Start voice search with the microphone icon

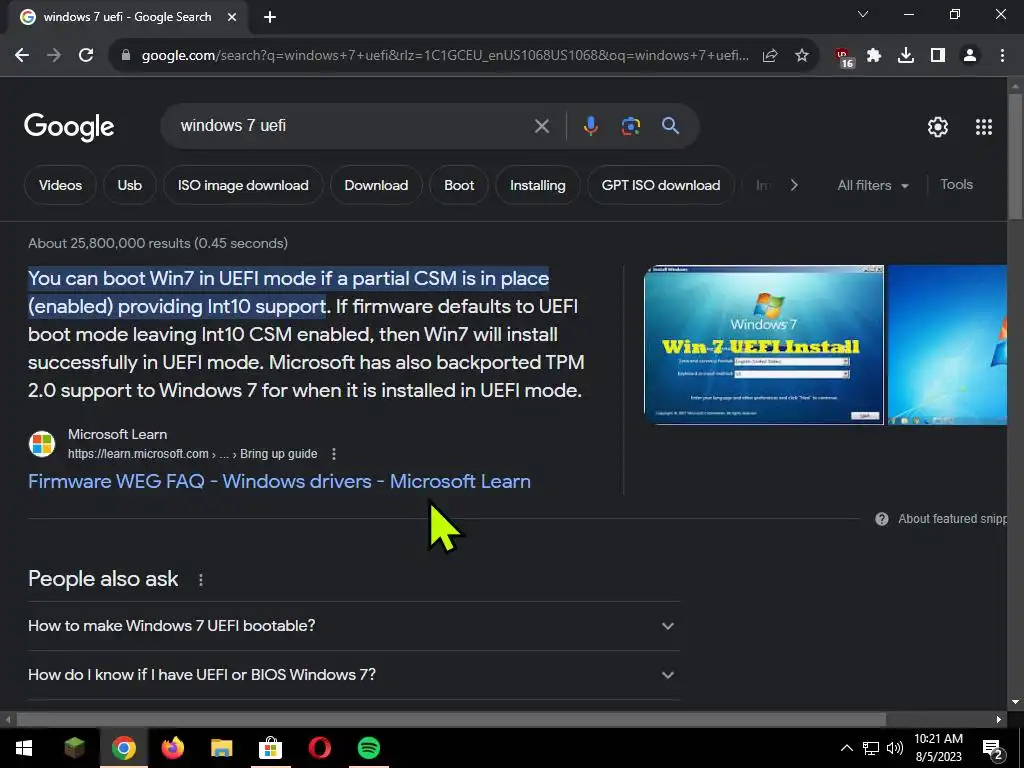click(590, 125)
